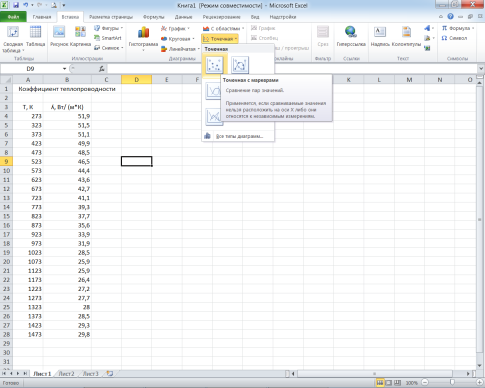Screen dimensions: 485x388
Task: Switch to the Рецензирование tab
Action: [221, 17]
